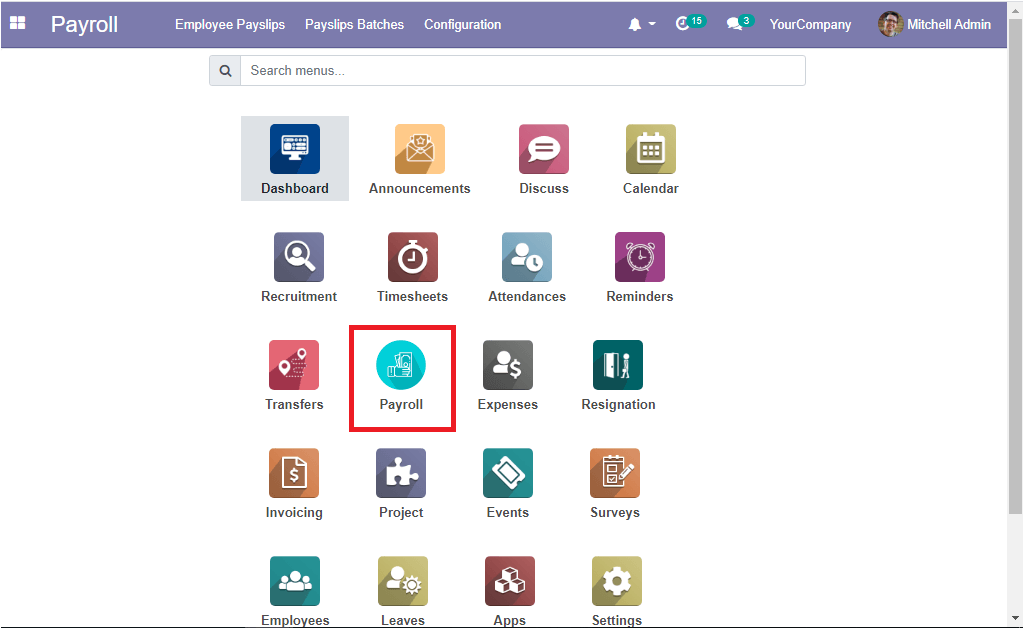Expand the notification bell dropdown
The height and width of the screenshot is (629, 1024).
[x=641, y=24]
